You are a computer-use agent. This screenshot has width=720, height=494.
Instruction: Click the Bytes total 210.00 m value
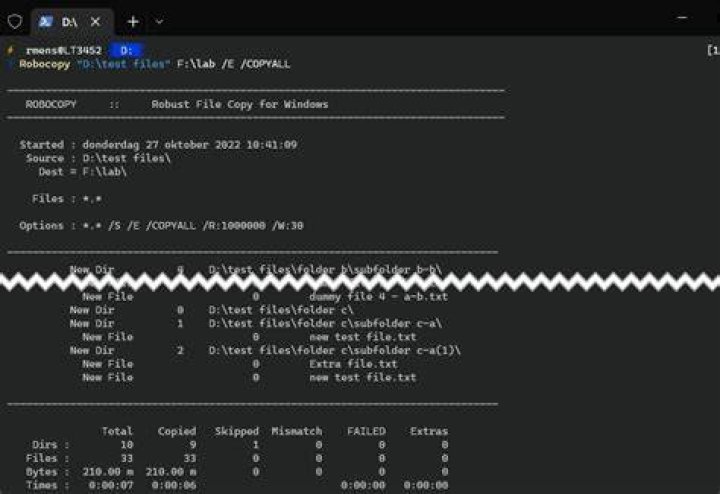[108, 472]
